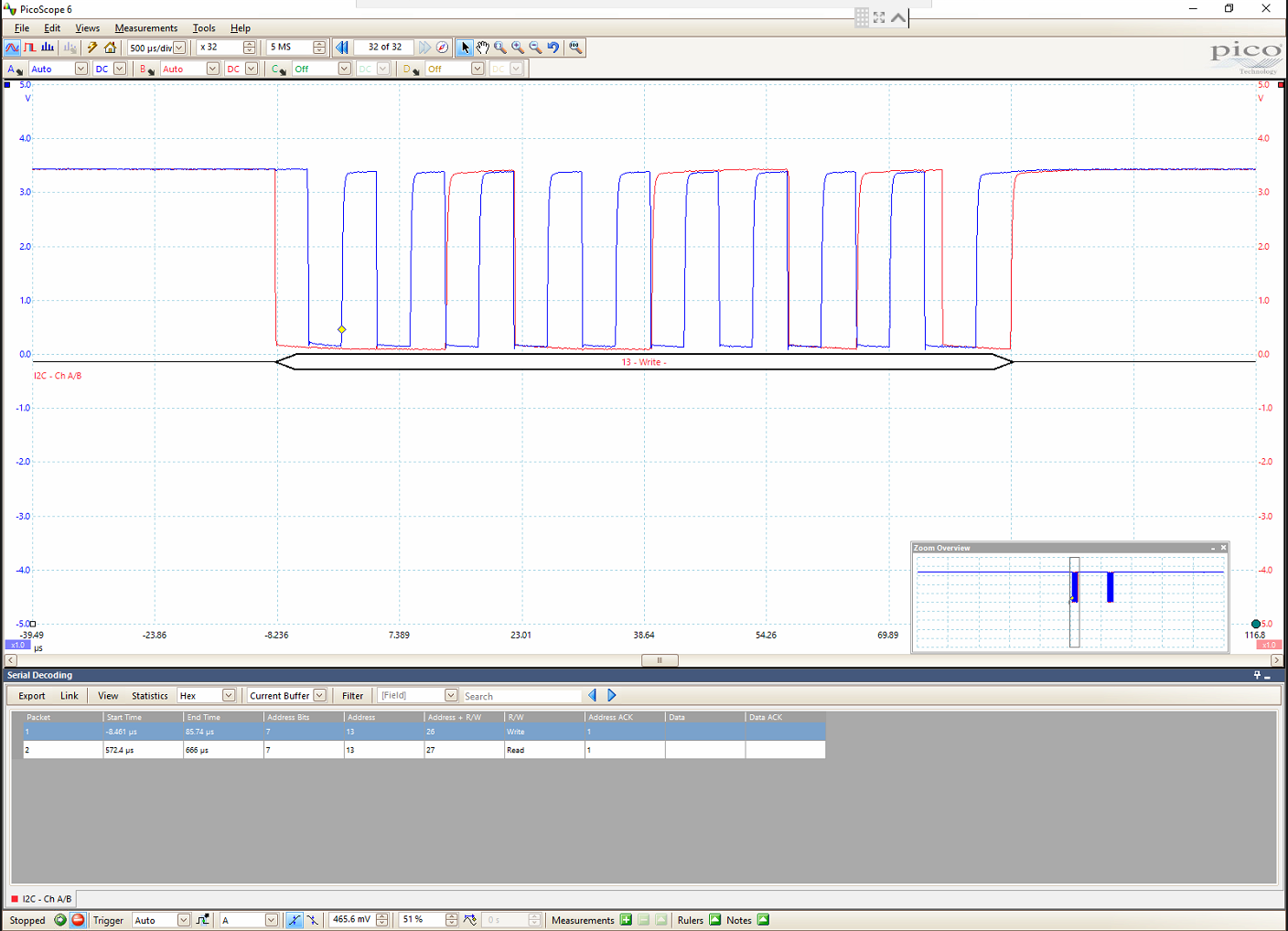Open Statistics in the Serial Decoding panel
Viewport: 1288px width, 931px height.
point(149,695)
